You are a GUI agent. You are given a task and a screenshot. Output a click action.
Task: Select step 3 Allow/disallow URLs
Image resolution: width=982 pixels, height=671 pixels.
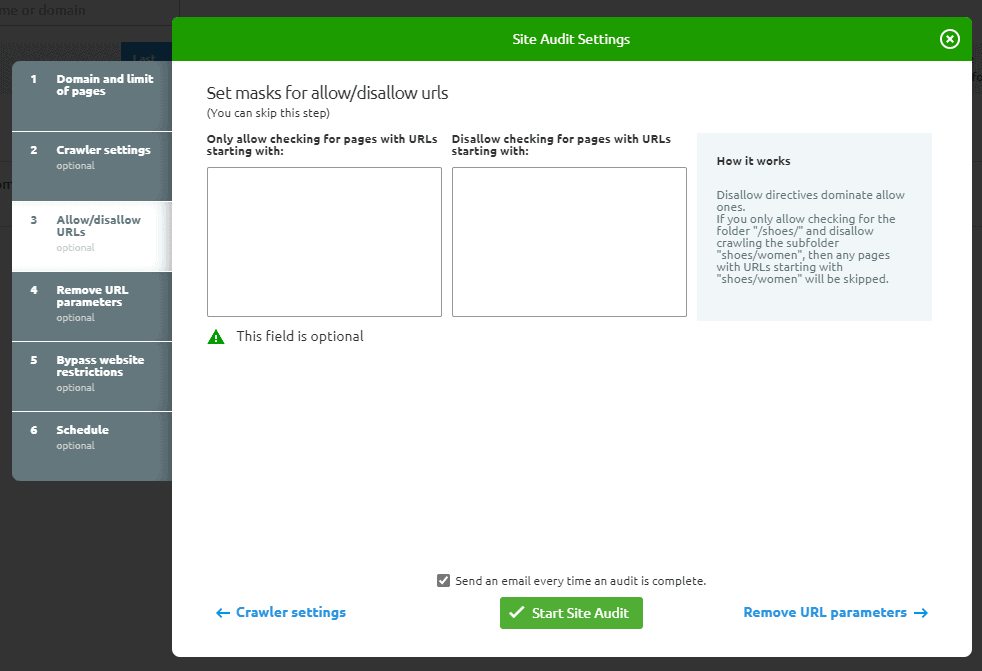92,236
